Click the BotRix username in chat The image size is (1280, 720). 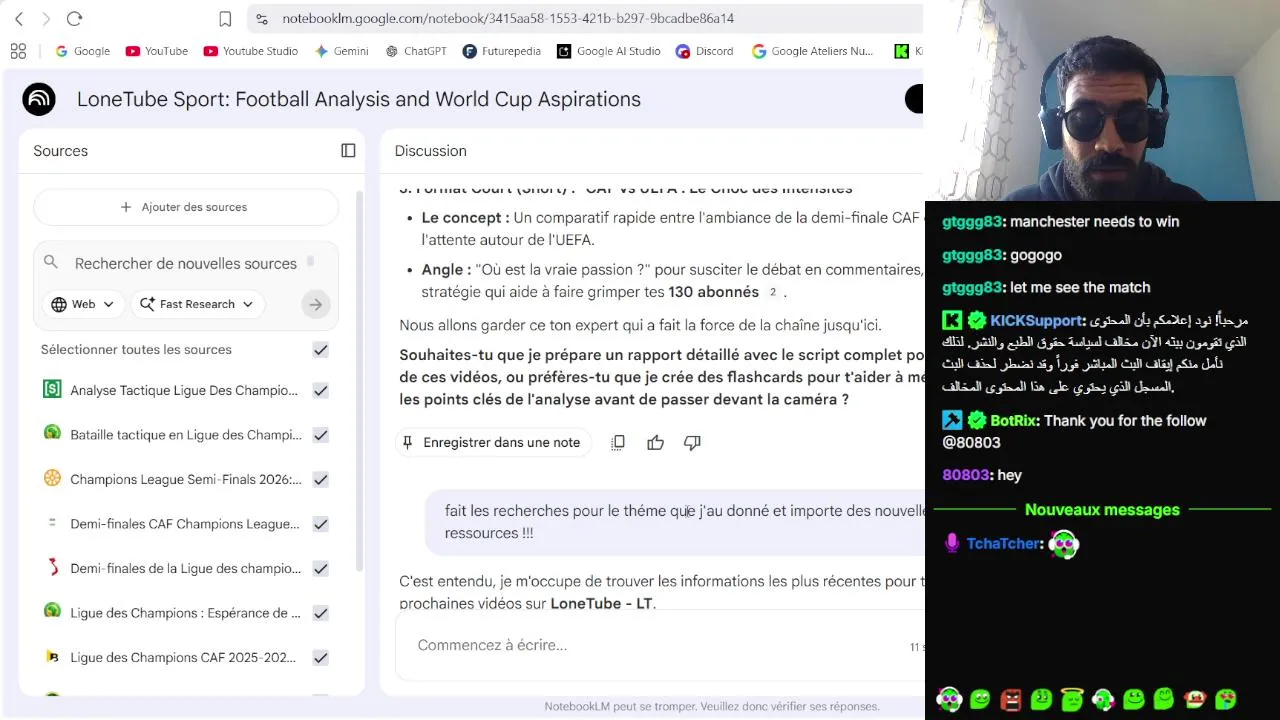(x=1015, y=421)
